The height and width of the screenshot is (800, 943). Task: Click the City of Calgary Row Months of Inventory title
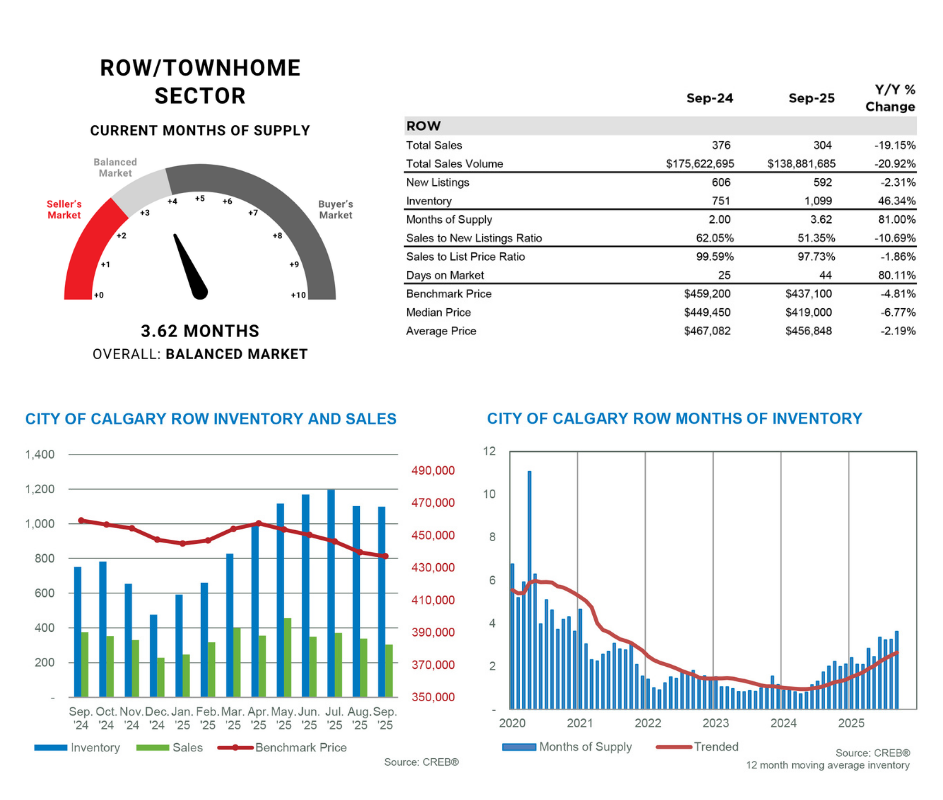click(x=674, y=419)
